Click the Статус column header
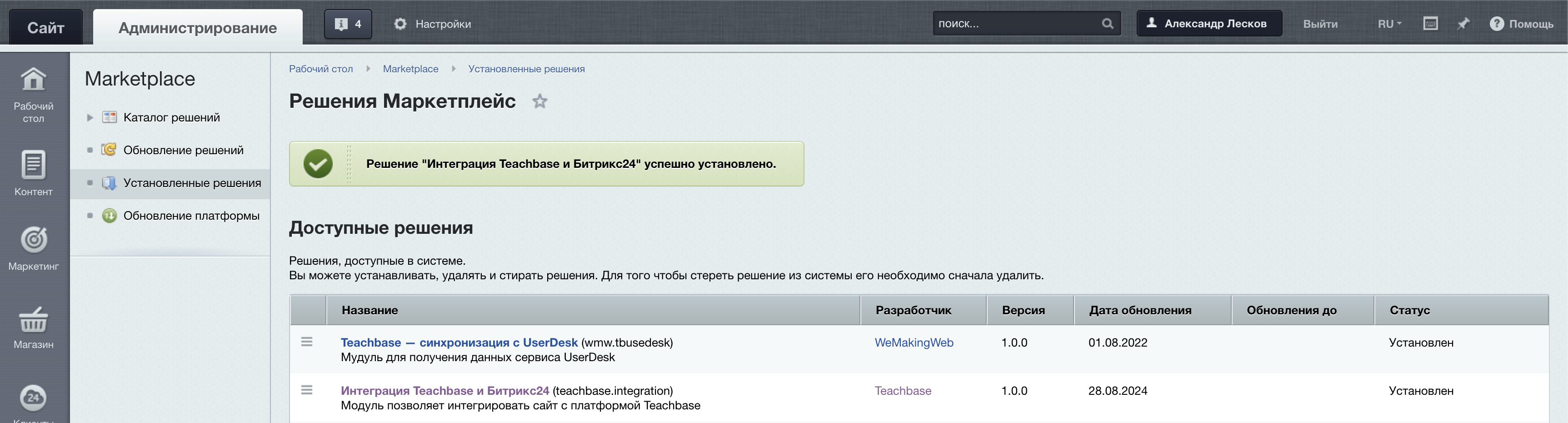Image resolution: width=1568 pixels, height=423 pixels. 1462,310
